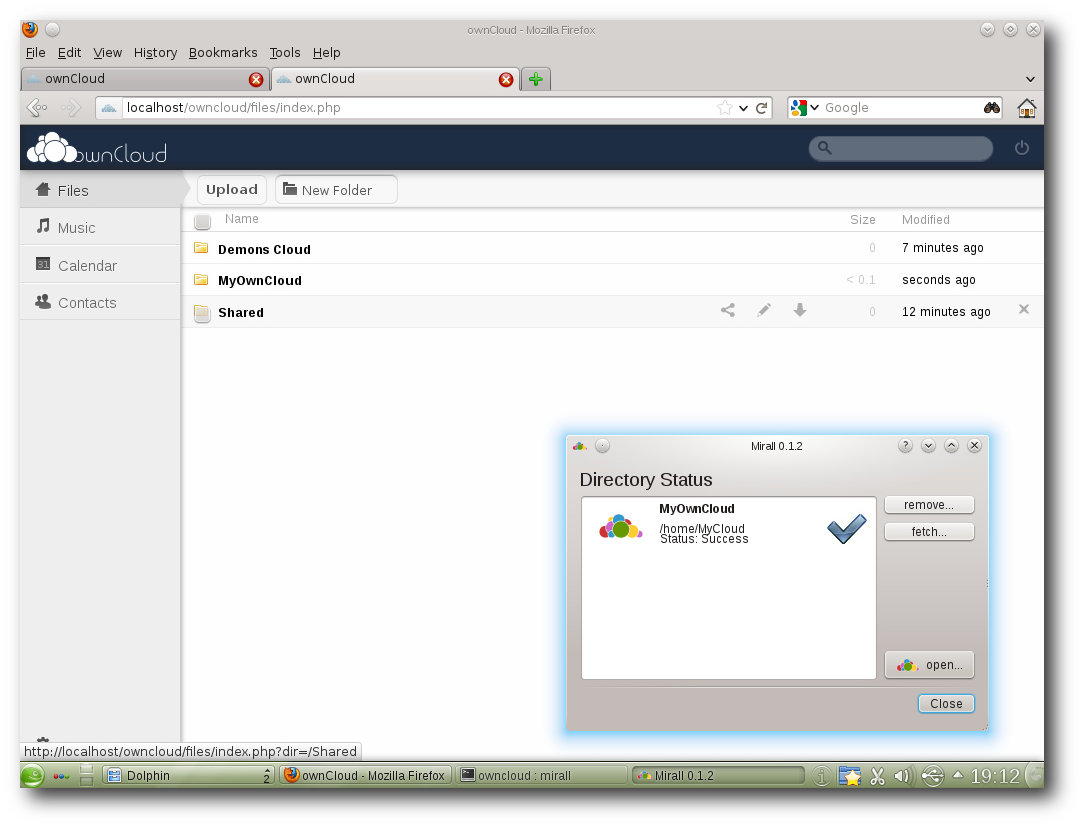Click the network tray icon

click(932, 776)
